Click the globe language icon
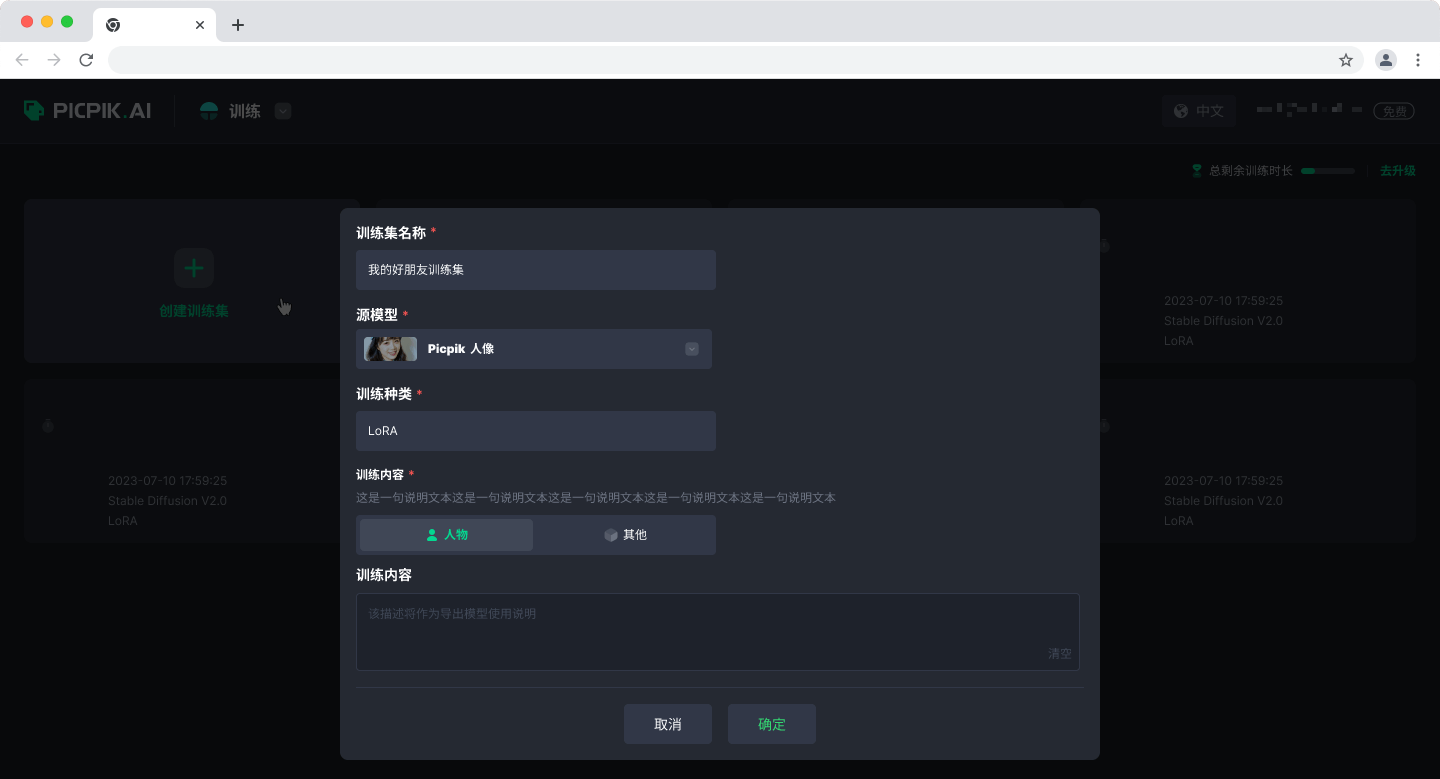Screen dimensions: 1440x779 pyautogui.click(x=1181, y=111)
